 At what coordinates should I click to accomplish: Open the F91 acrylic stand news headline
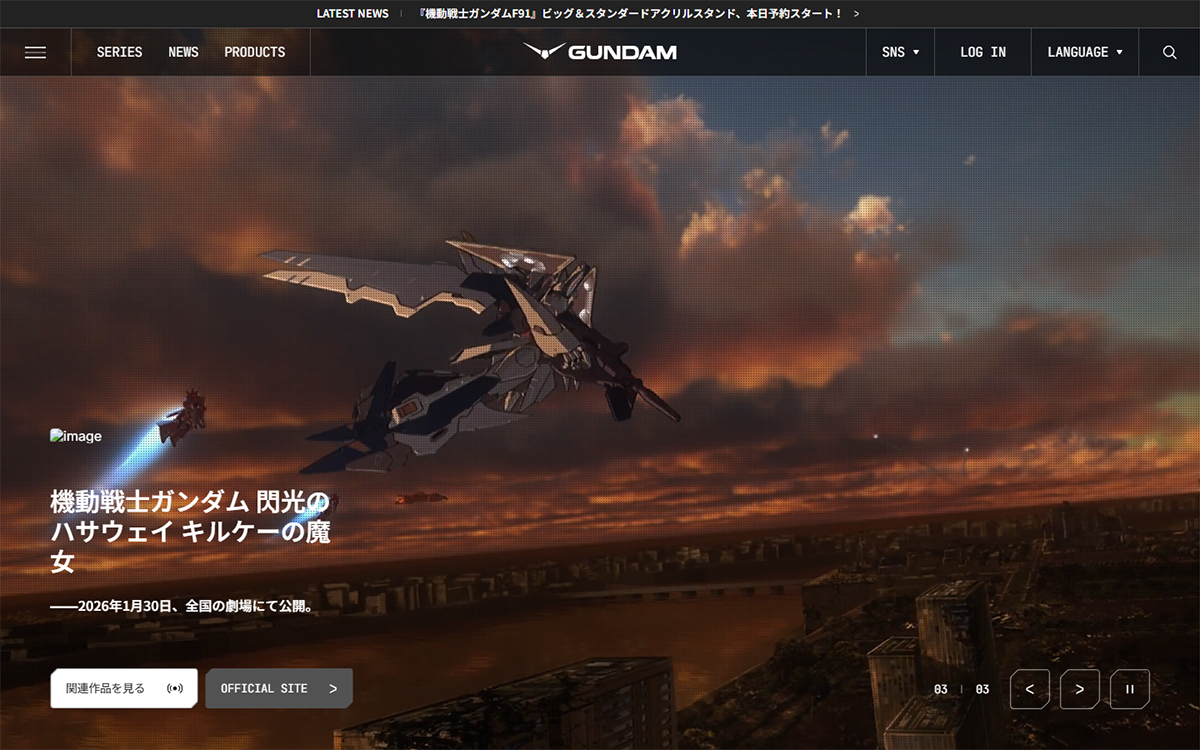click(631, 14)
